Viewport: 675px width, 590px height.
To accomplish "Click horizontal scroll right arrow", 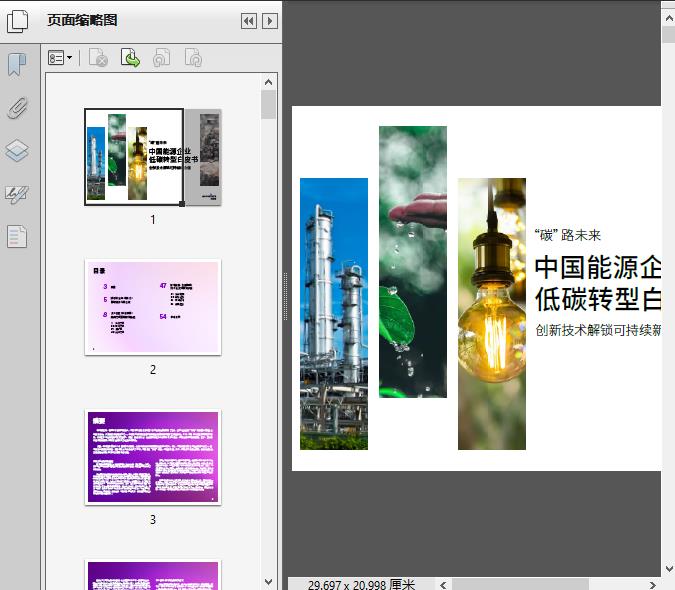I will 653,585.
